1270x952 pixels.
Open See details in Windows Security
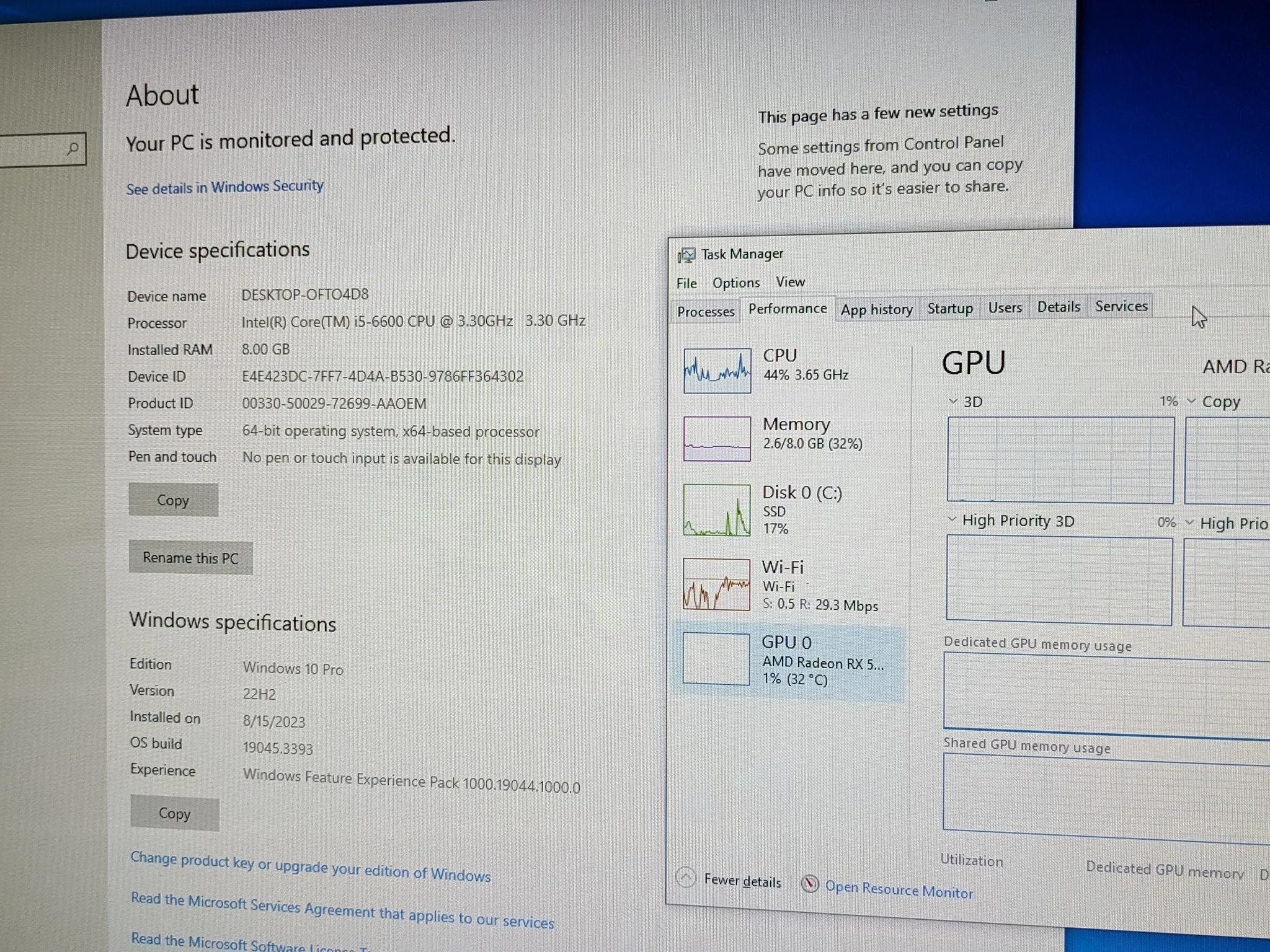tap(224, 187)
